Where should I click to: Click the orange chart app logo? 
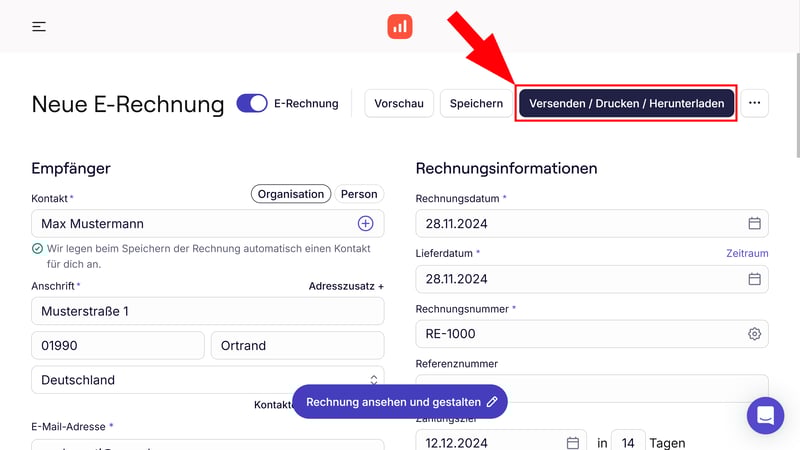[x=400, y=27]
